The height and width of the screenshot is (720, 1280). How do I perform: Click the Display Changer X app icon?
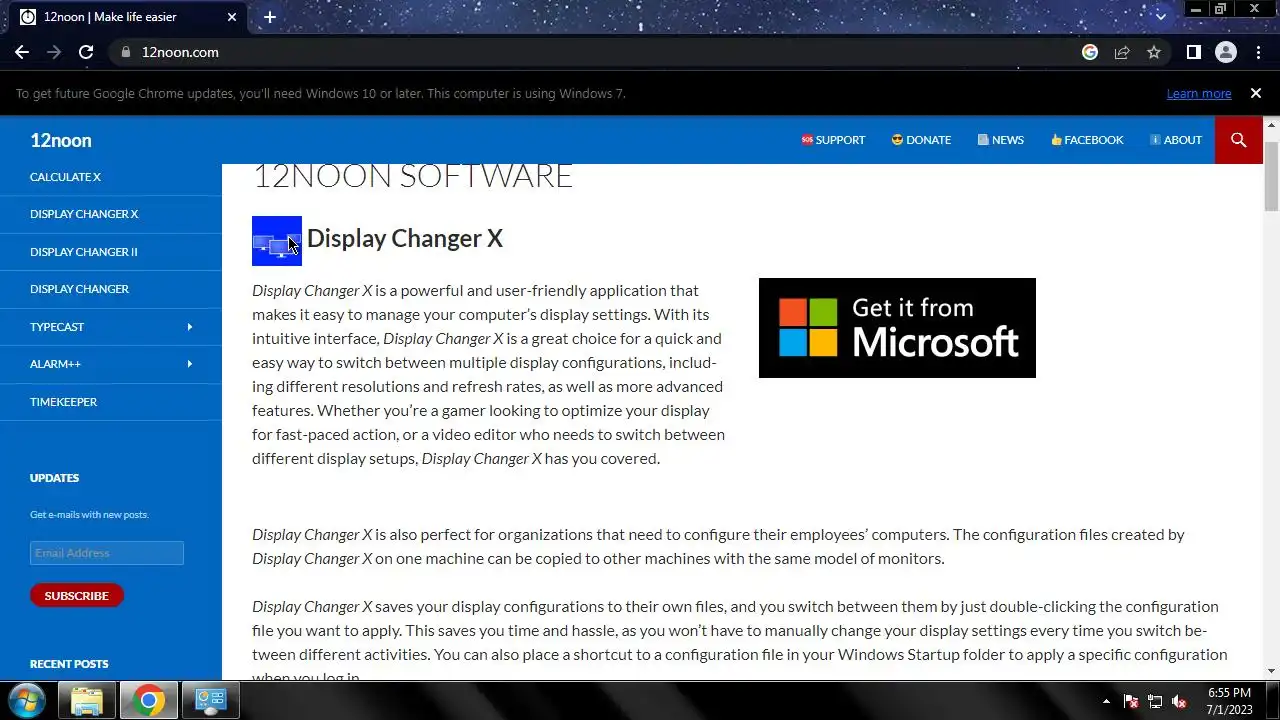pos(277,241)
